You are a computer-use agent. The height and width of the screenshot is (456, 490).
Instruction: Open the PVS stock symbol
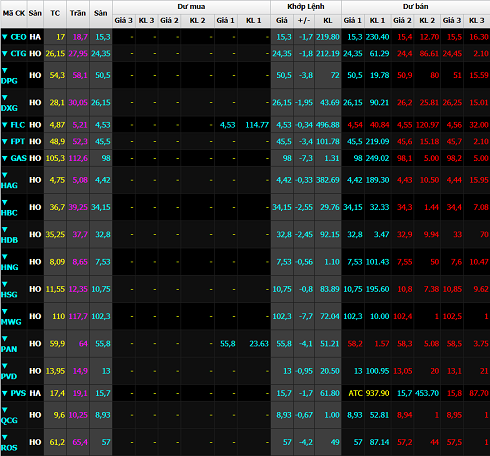[18, 394]
